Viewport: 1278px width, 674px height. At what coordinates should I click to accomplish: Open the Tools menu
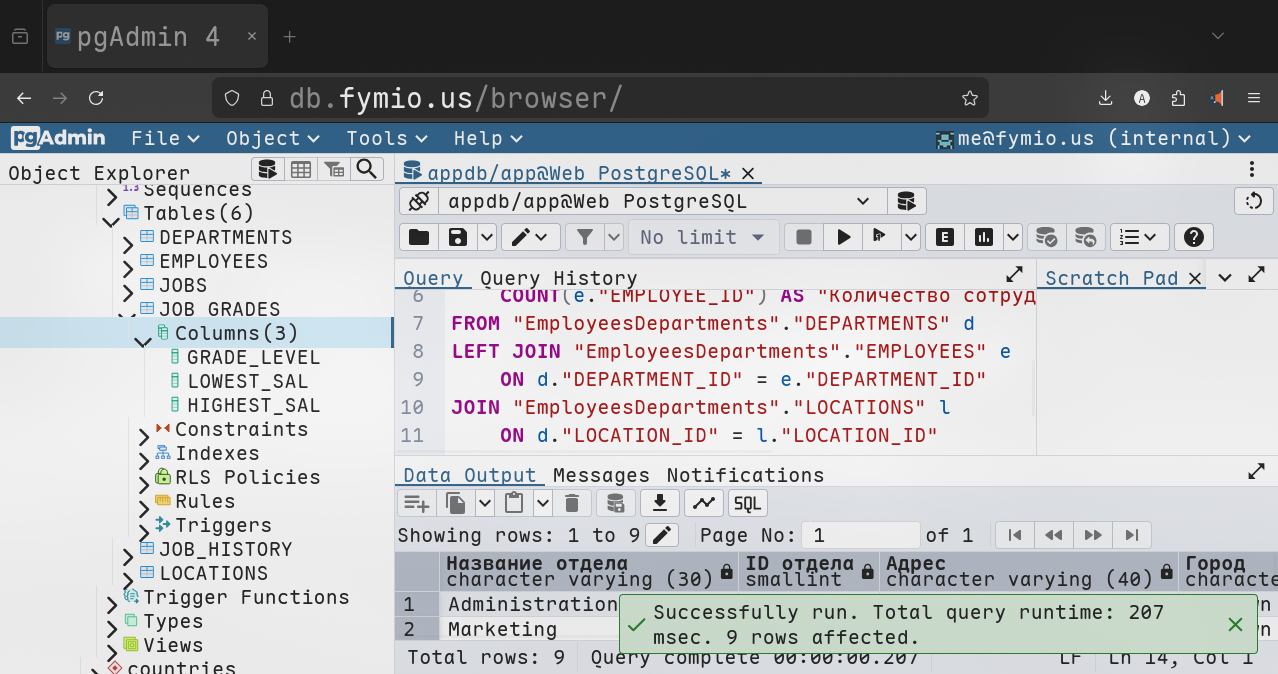click(386, 138)
